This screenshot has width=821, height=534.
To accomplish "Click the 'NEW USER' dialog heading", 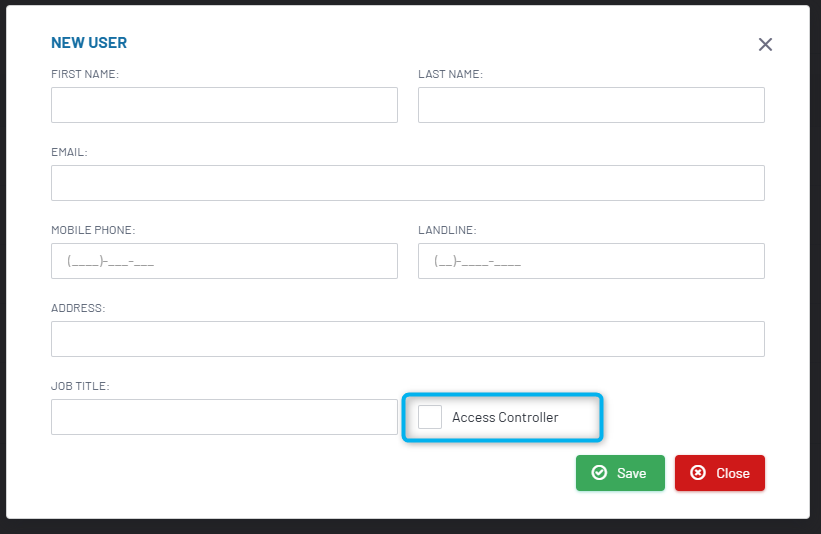I will (x=89, y=43).
